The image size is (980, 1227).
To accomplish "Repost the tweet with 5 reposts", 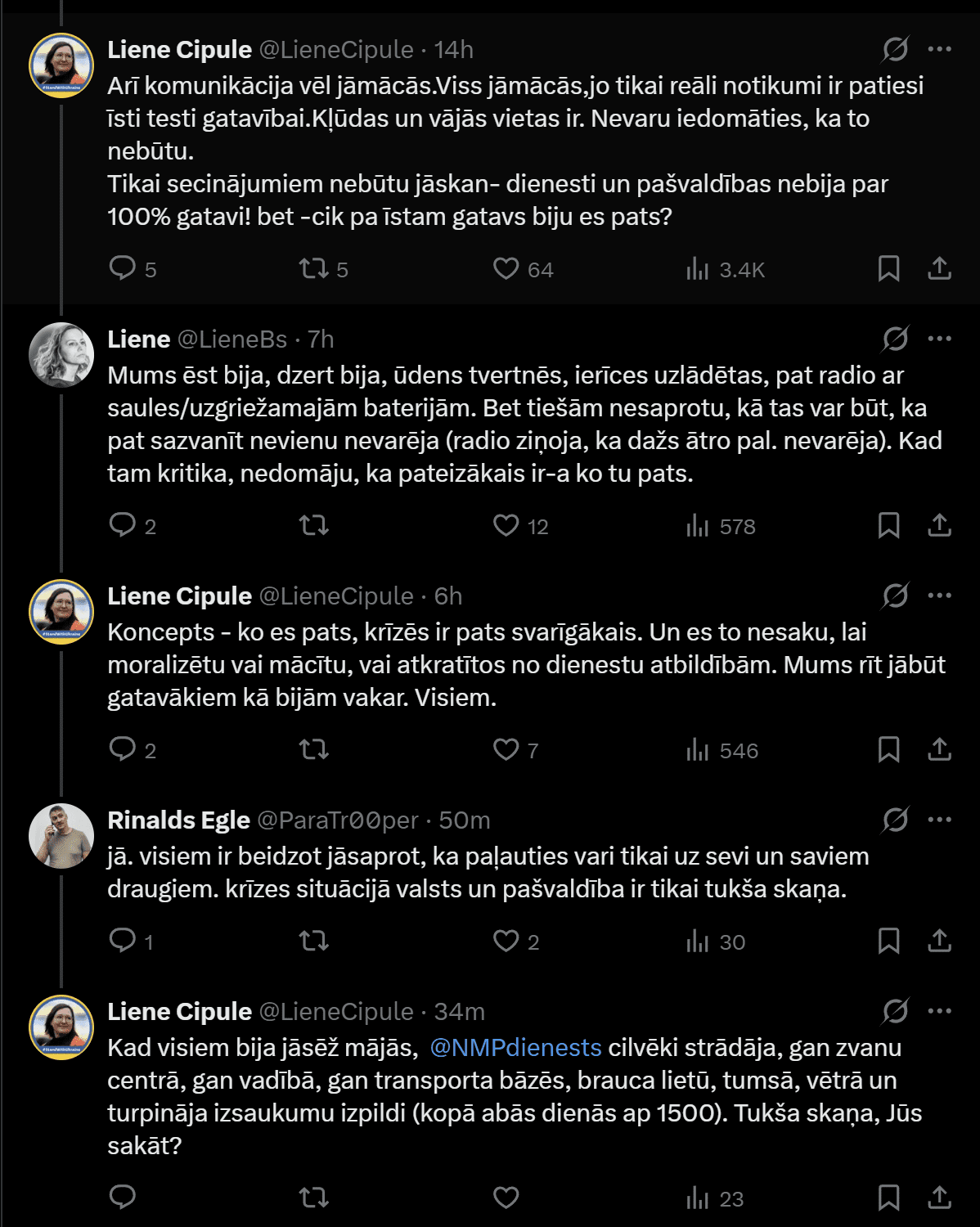I will click(323, 269).
